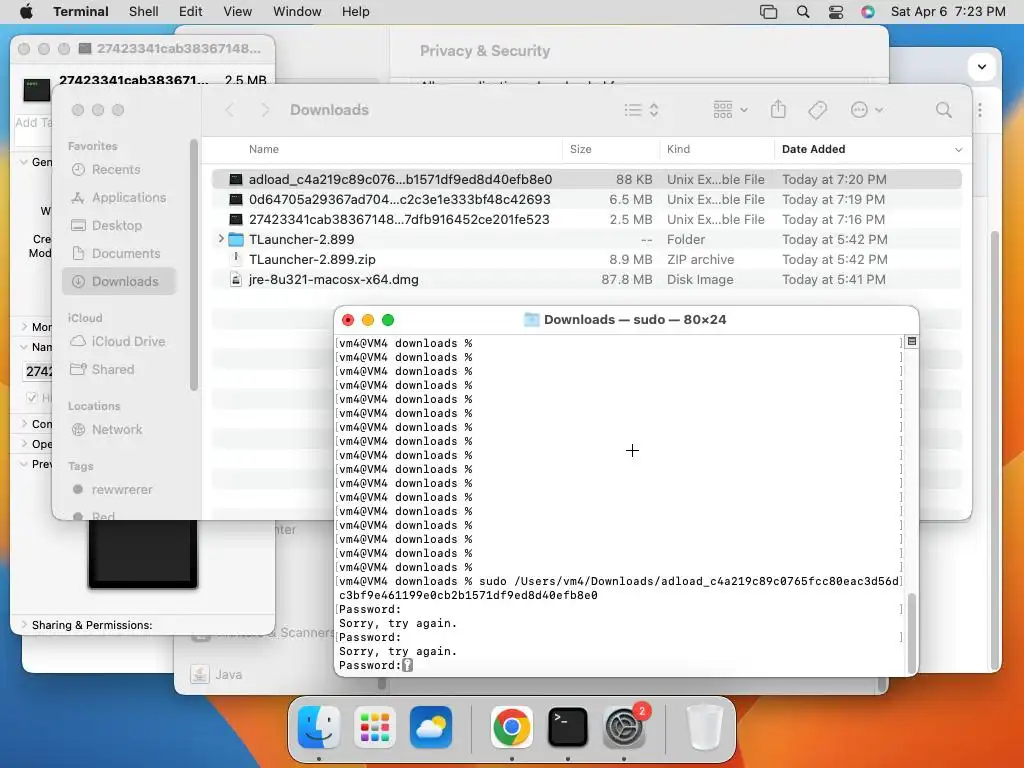Change Finder list view mode

click(641, 110)
